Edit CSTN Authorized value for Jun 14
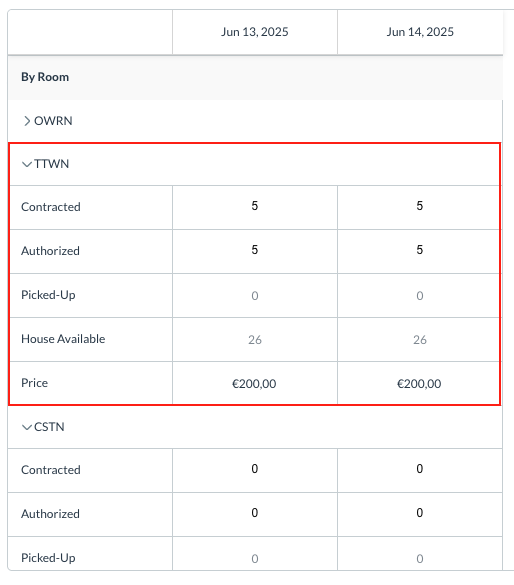 pos(420,513)
